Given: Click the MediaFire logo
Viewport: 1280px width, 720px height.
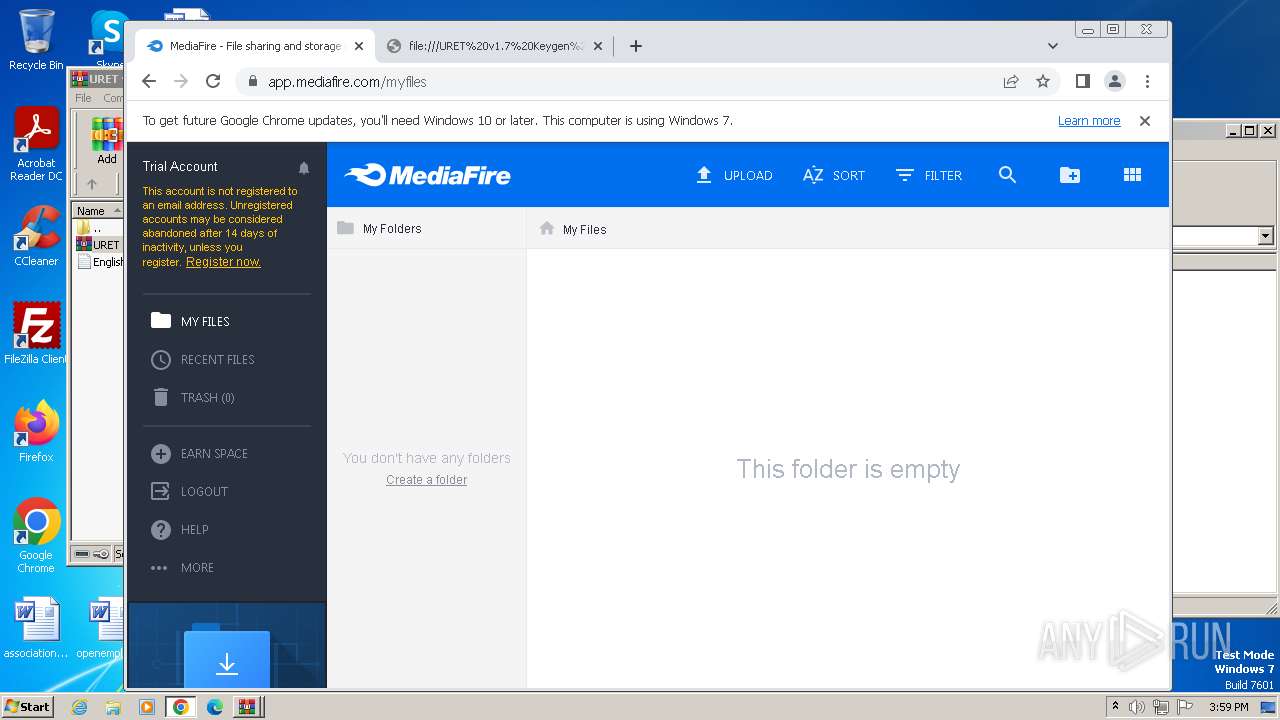Looking at the screenshot, I should coord(427,175).
